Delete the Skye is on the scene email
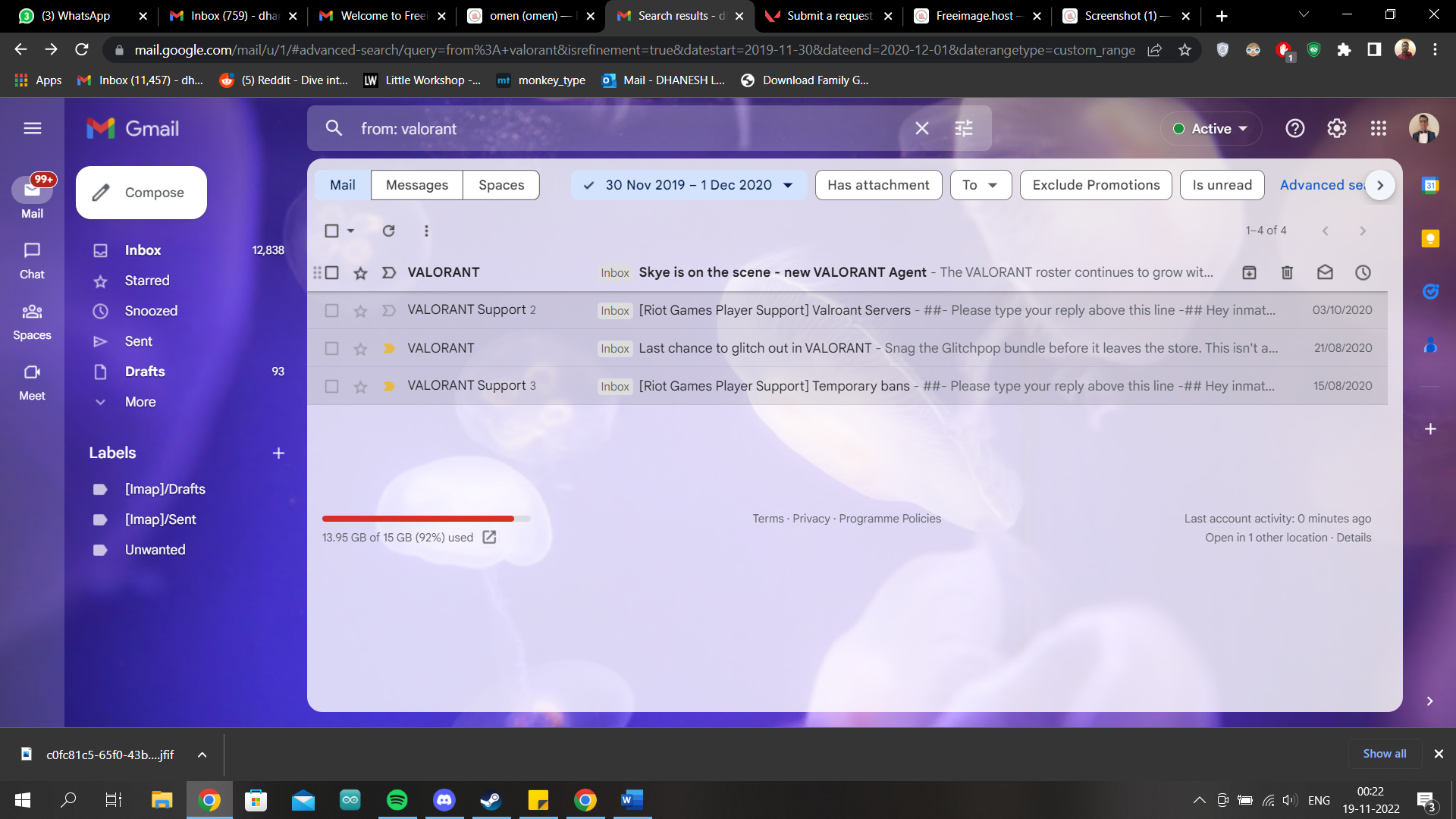 [x=1287, y=272]
